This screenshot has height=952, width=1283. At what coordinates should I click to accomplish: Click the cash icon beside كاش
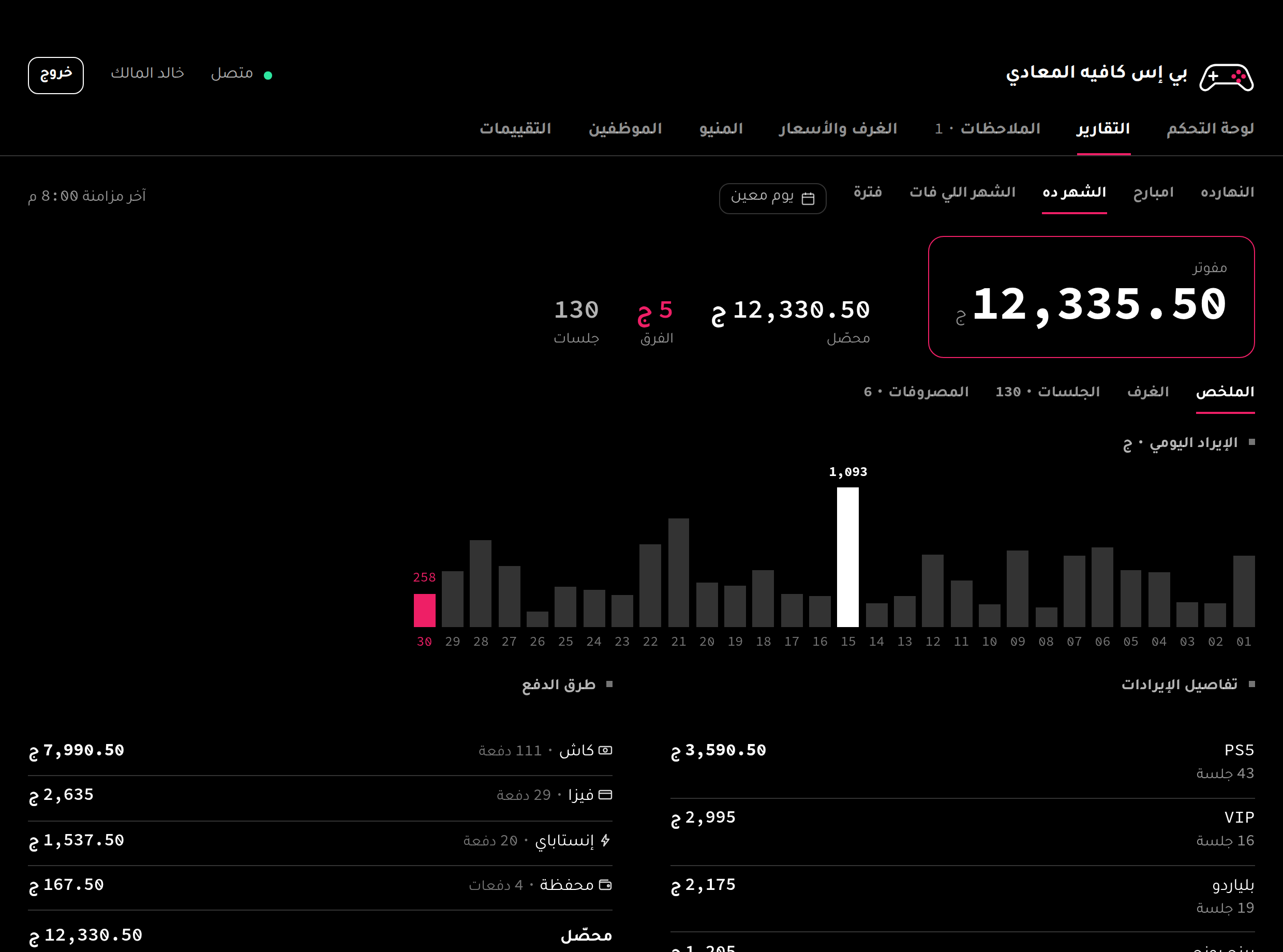coord(605,750)
